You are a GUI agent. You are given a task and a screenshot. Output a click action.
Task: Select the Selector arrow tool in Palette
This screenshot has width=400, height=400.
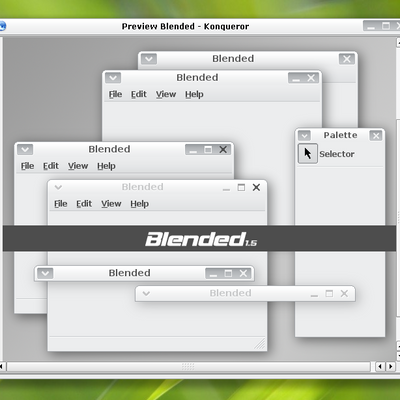(x=307, y=154)
